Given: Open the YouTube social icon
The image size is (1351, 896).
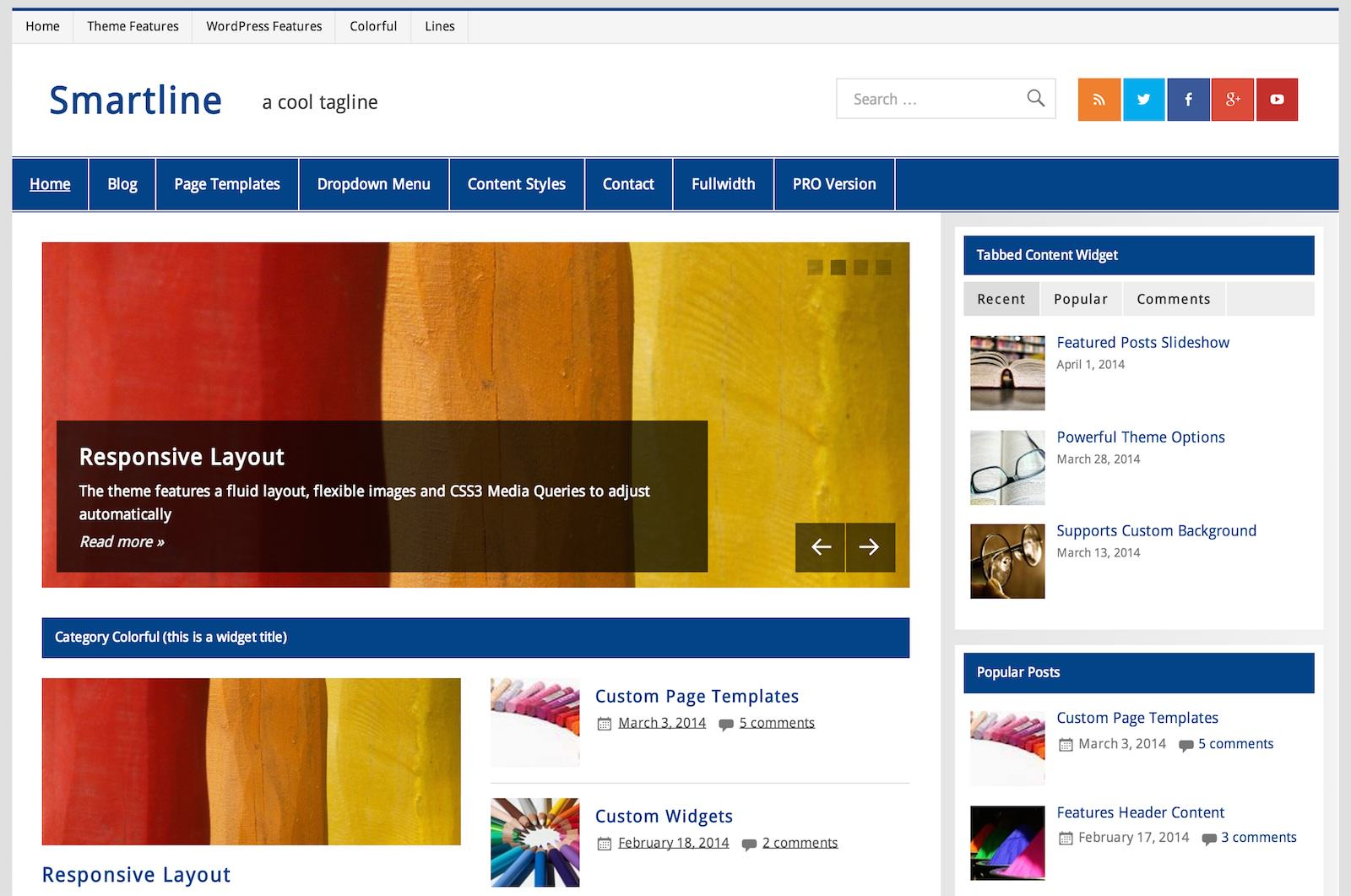Looking at the screenshot, I should pyautogui.click(x=1277, y=100).
